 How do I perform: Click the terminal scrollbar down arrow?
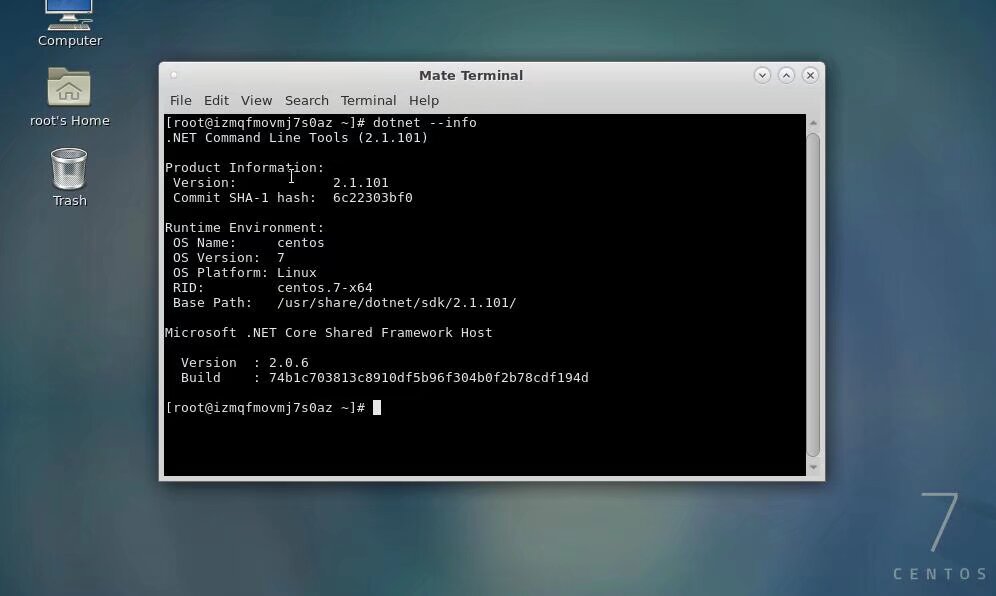click(x=813, y=467)
